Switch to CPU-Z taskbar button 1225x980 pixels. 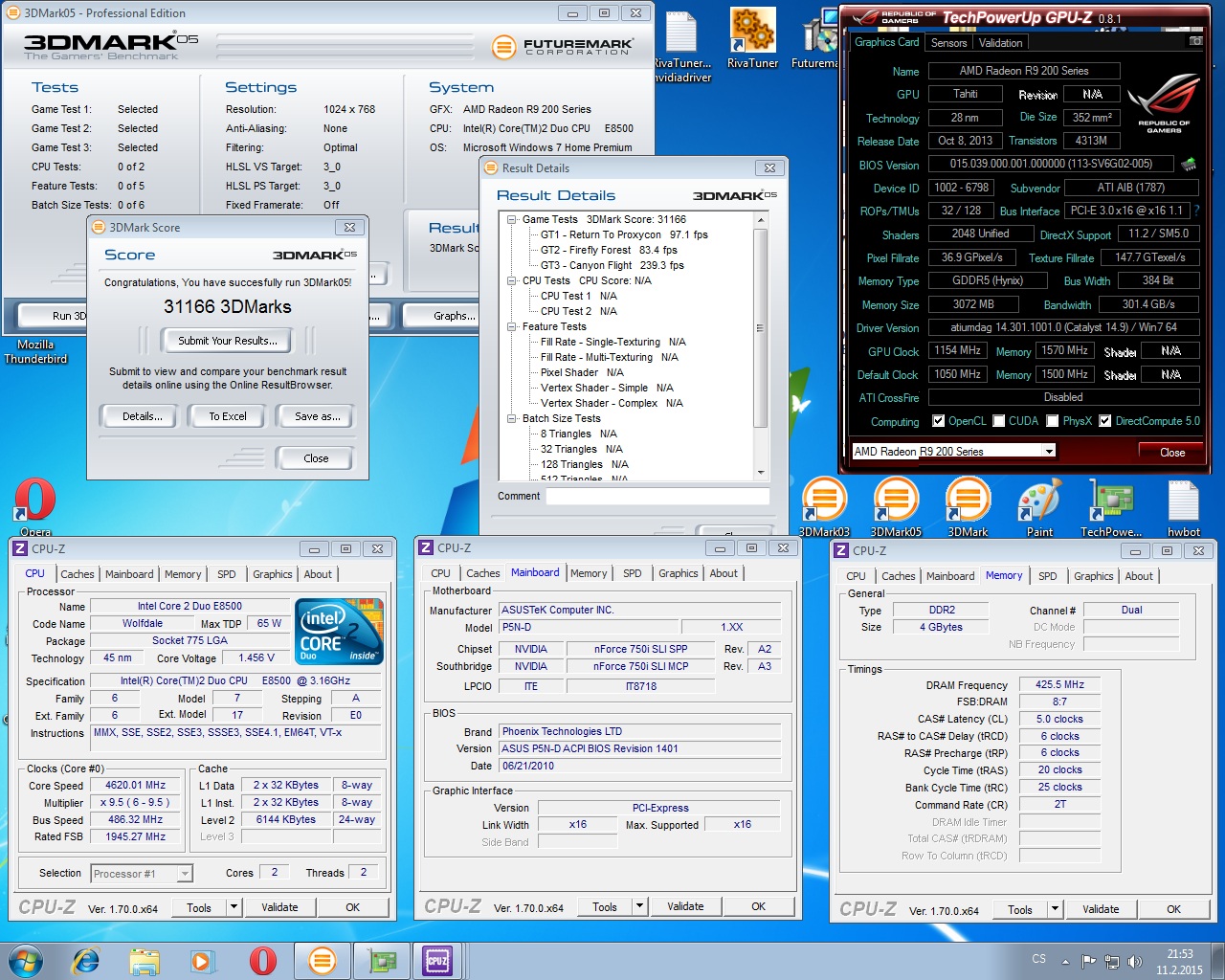pos(437,960)
